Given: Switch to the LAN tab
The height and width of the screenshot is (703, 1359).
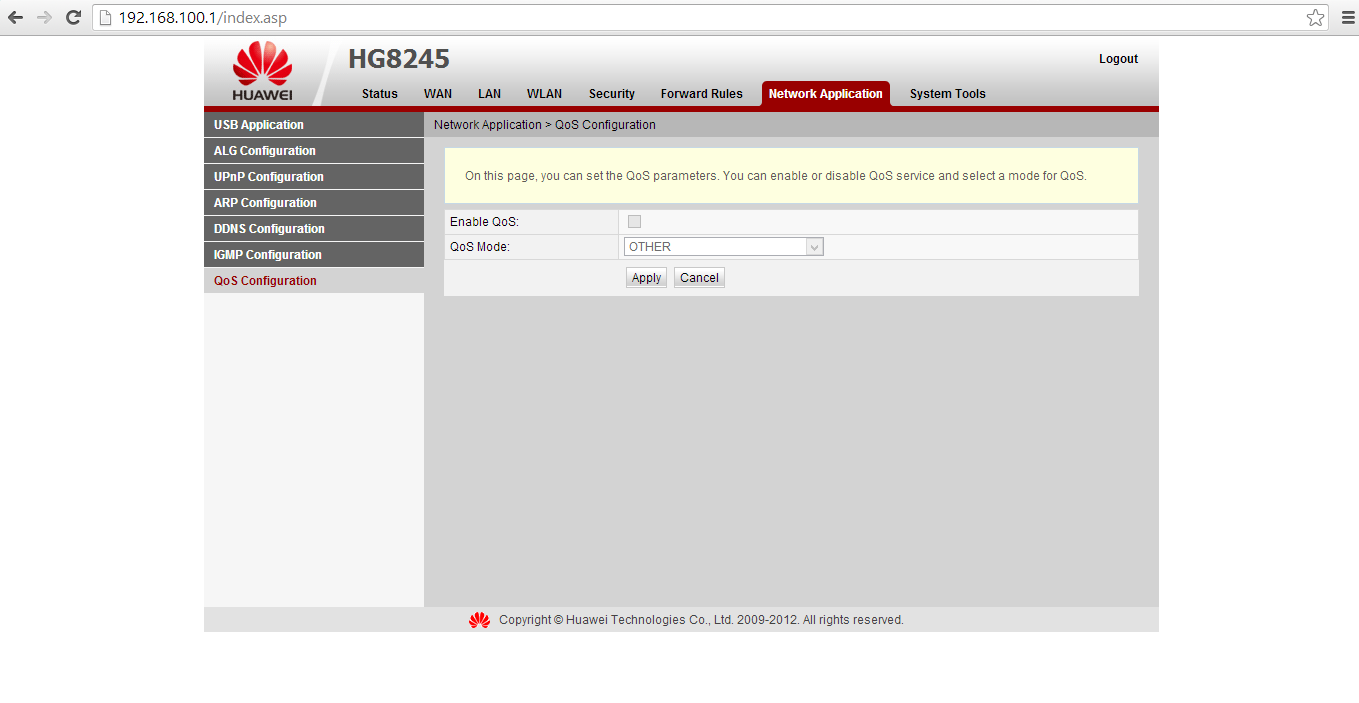Looking at the screenshot, I should click(x=489, y=94).
